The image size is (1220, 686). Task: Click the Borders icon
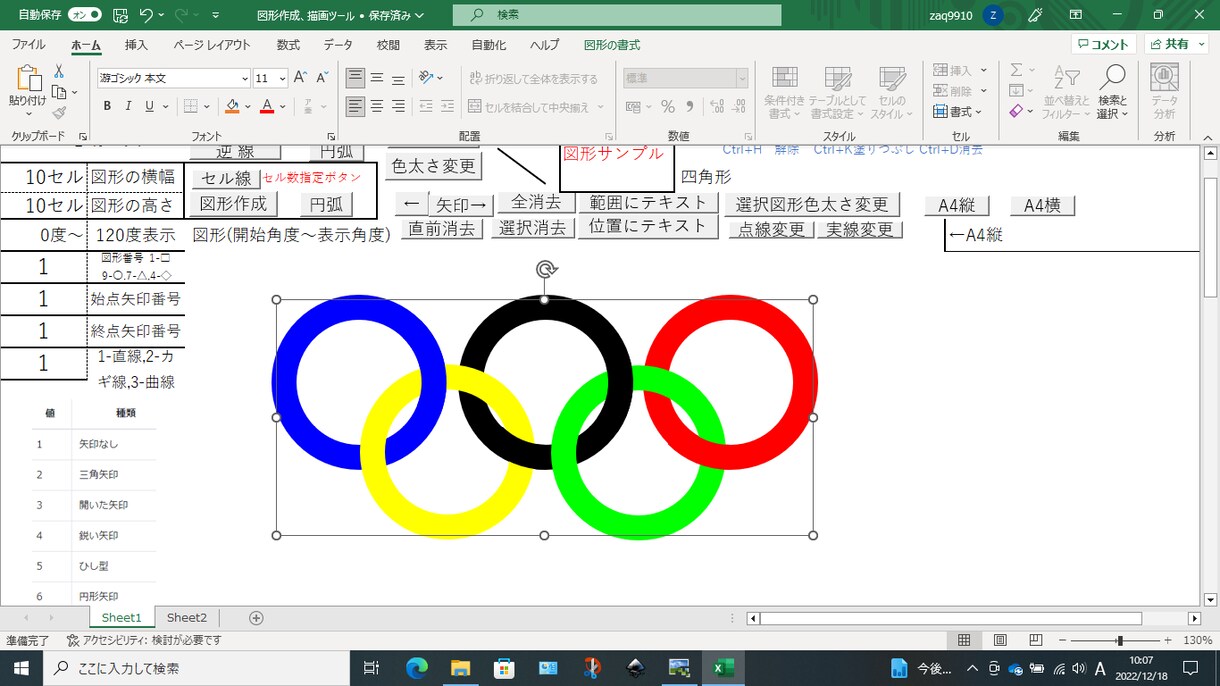(190, 106)
